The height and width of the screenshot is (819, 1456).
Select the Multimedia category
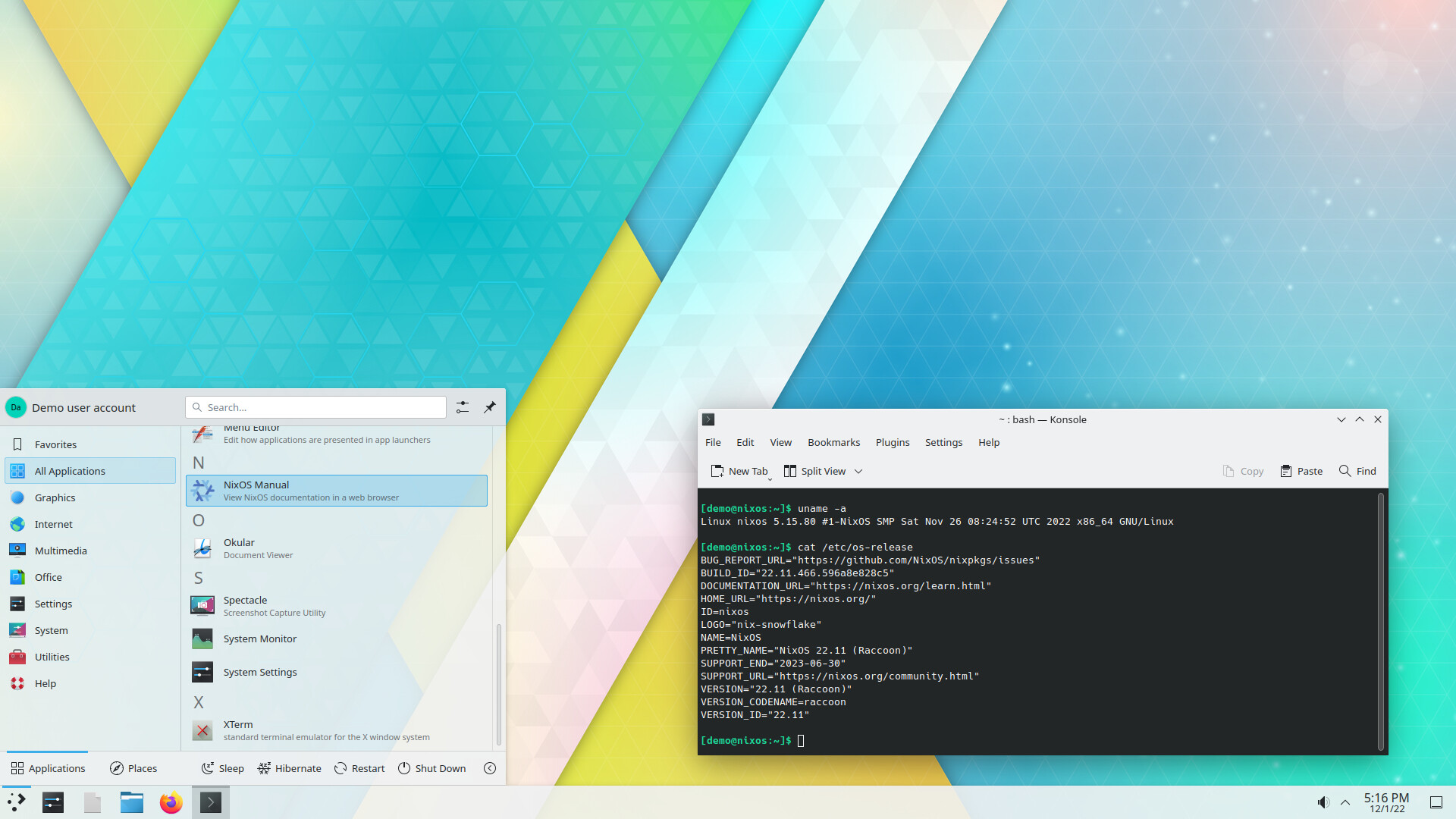pyautogui.click(x=61, y=551)
